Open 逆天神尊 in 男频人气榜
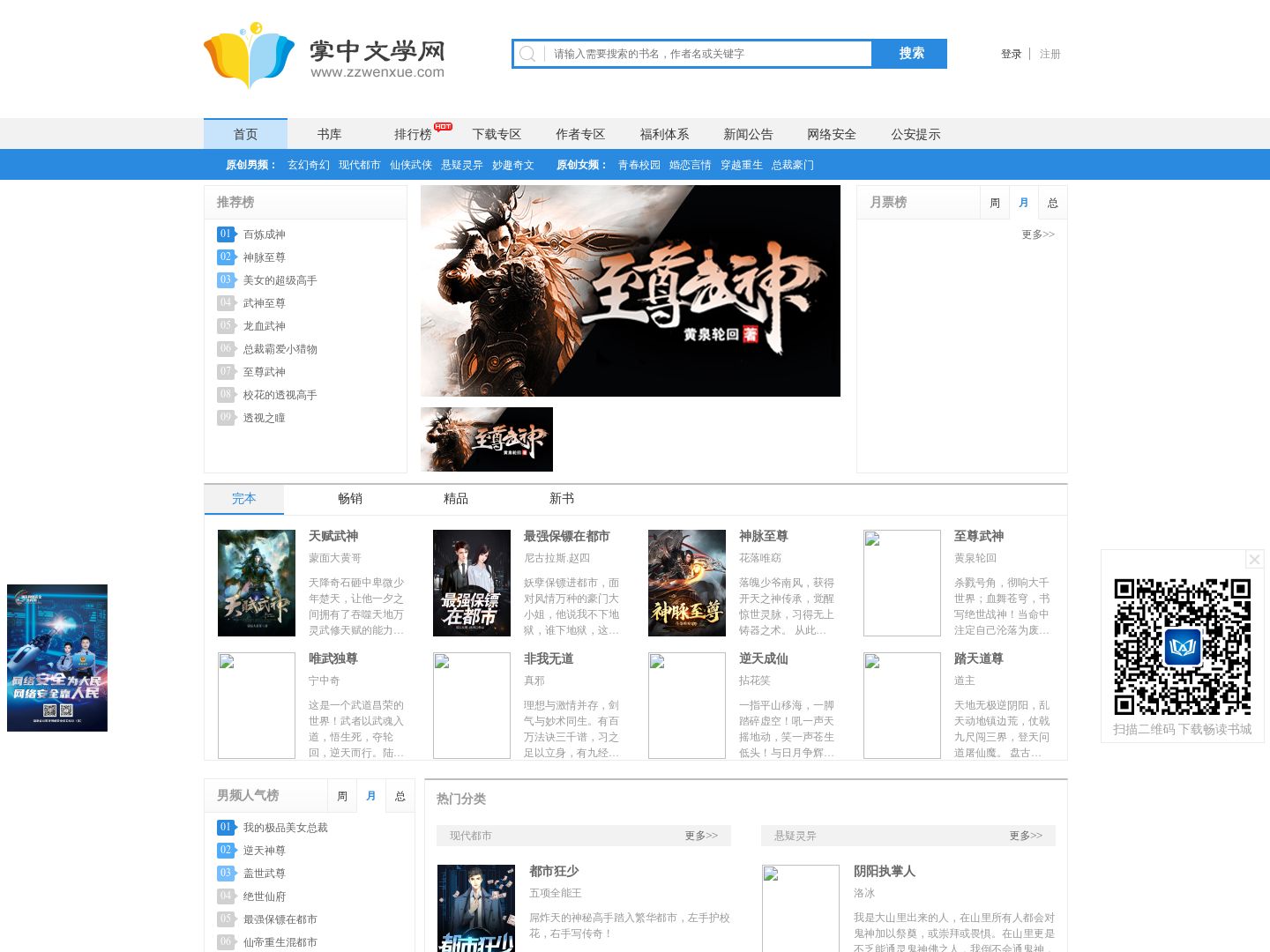Image resolution: width=1270 pixels, height=952 pixels. [265, 851]
